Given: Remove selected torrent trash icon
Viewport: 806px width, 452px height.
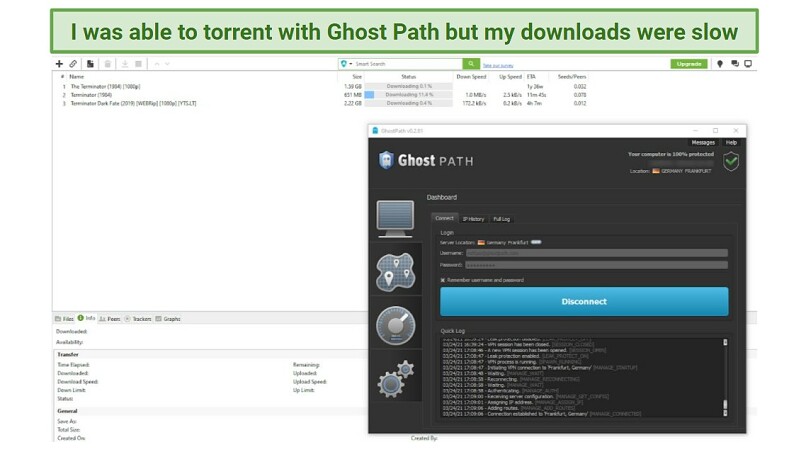Looking at the screenshot, I should tap(107, 64).
